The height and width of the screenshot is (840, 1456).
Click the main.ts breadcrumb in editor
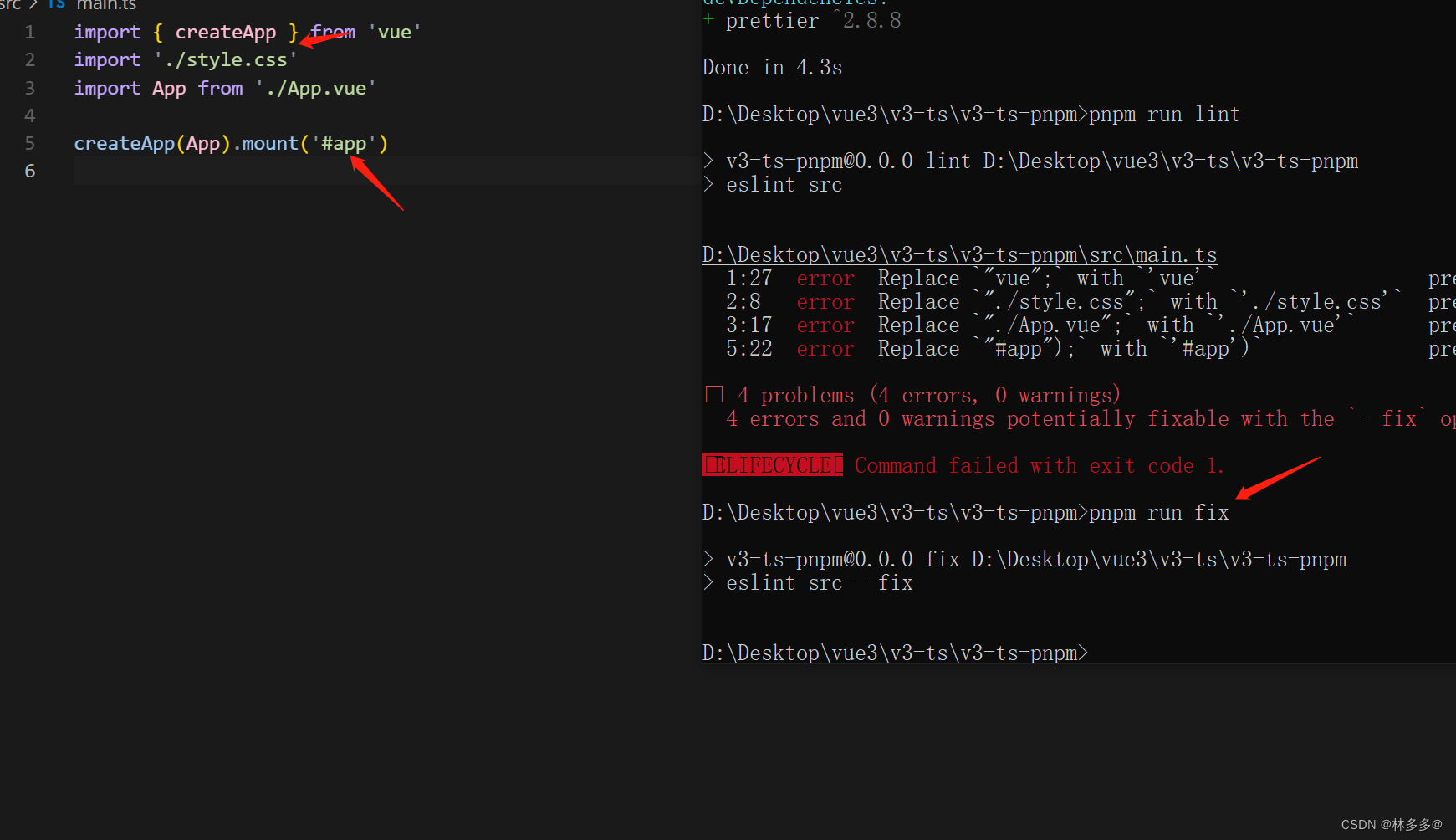tap(106, 5)
